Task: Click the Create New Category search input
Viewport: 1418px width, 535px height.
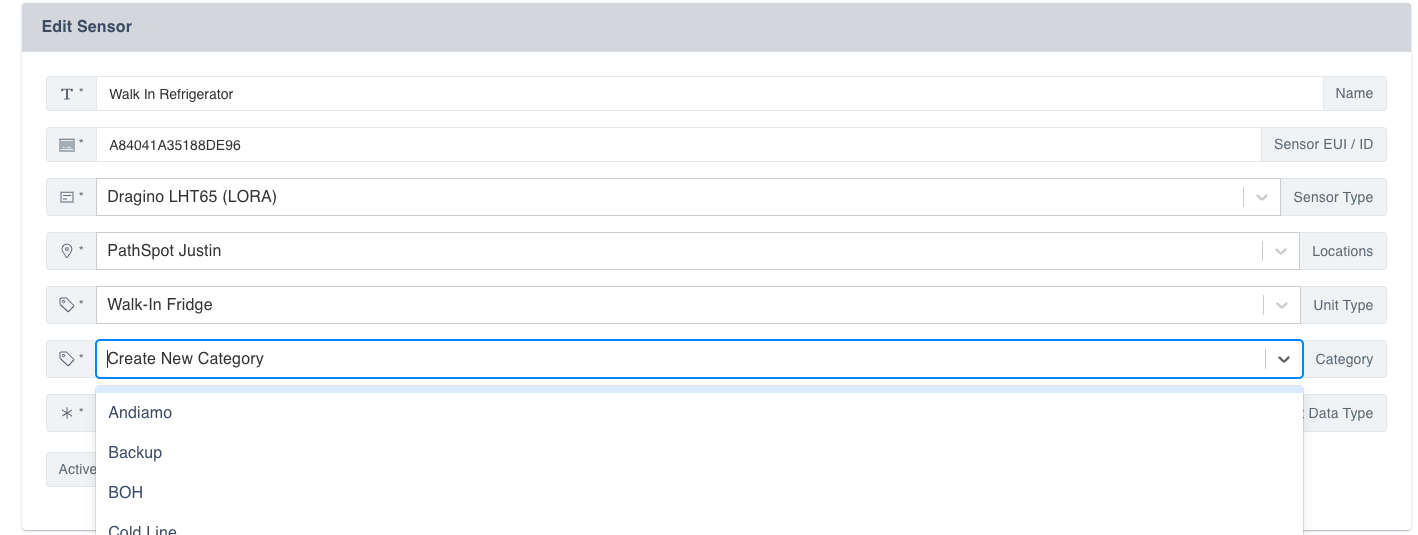Action: [x=680, y=359]
